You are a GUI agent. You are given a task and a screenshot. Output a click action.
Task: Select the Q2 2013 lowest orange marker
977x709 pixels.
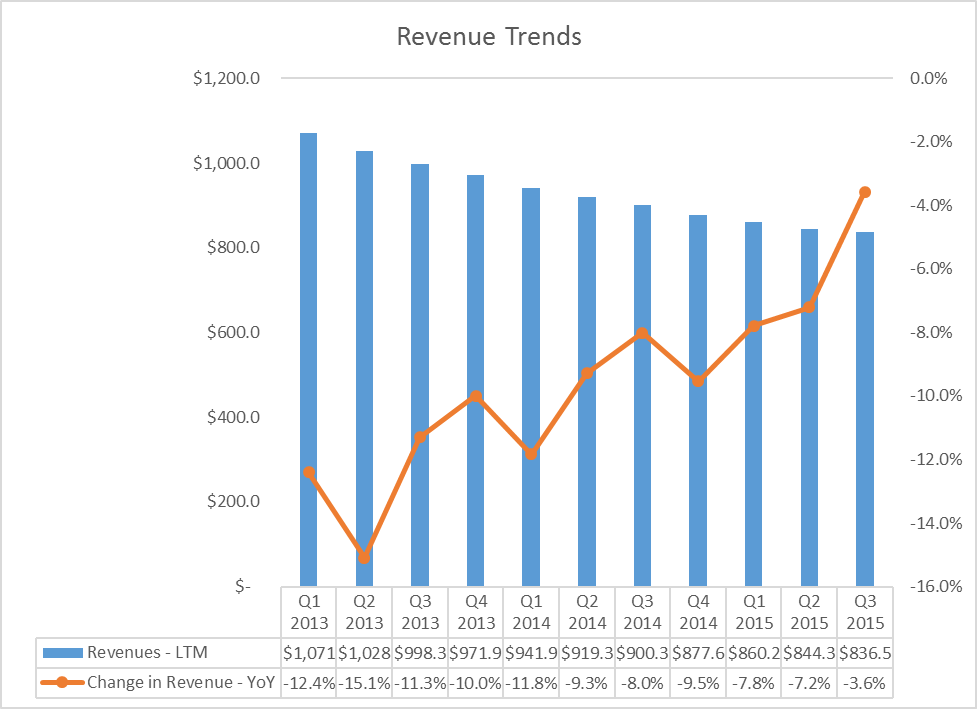click(365, 558)
